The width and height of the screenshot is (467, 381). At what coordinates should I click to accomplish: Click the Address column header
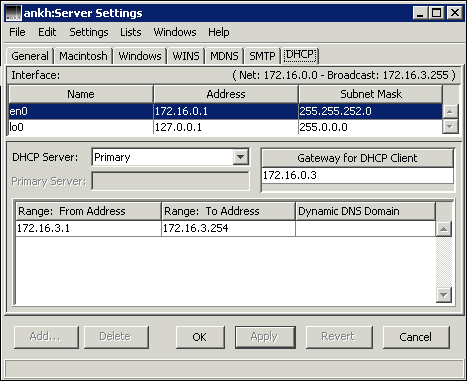pyautogui.click(x=226, y=94)
